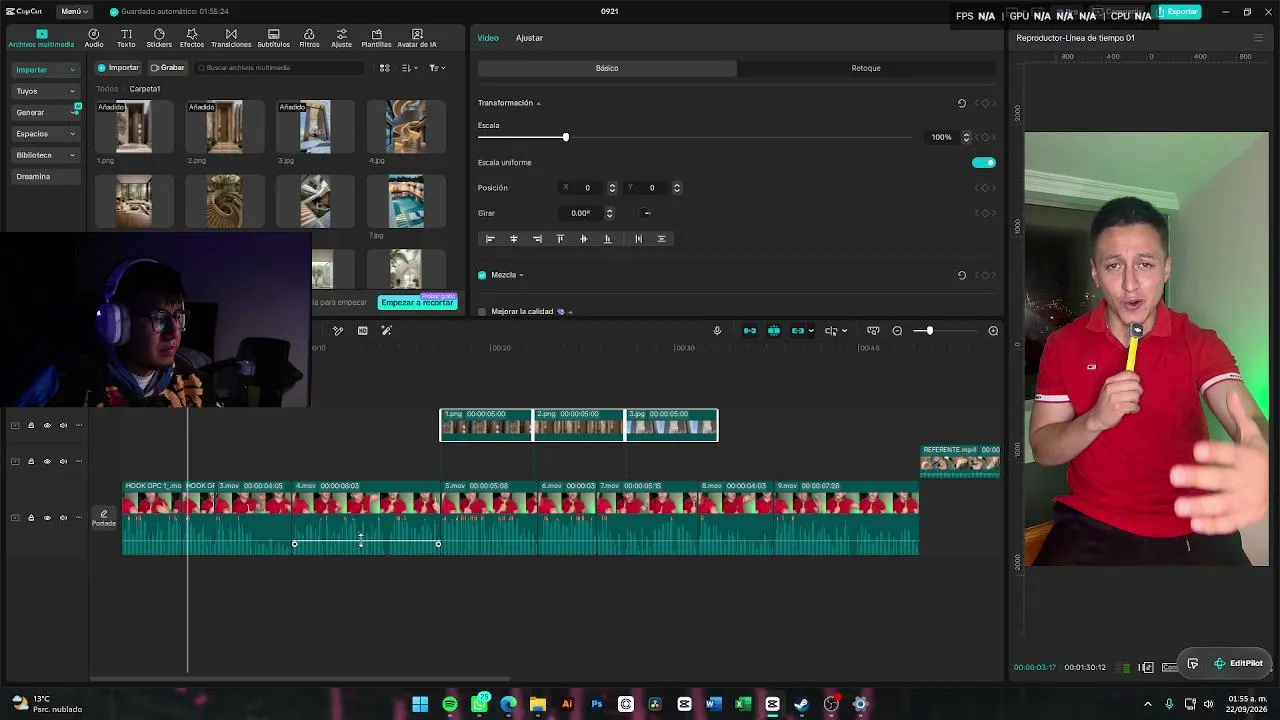The image size is (1280, 720).
Task: Open the Efectos panel
Action: pos(192,38)
